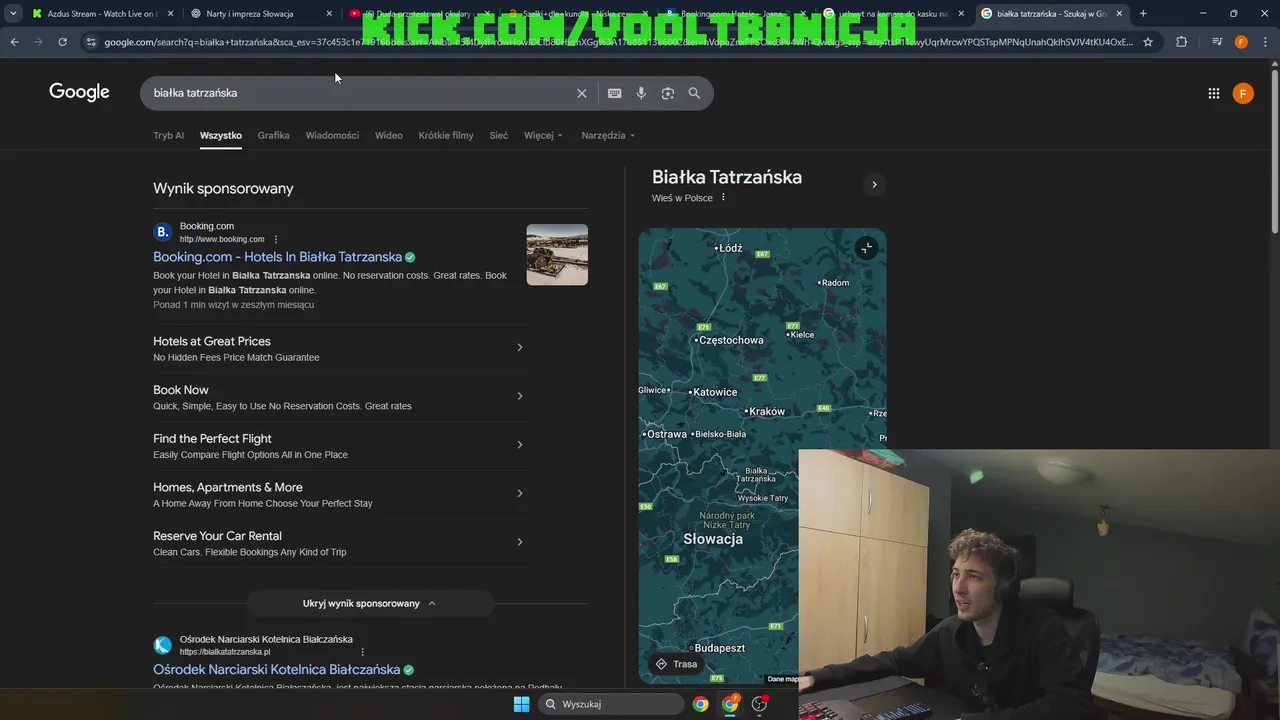1280x720 pixels.
Task: Click the Windows Start button
Action: point(521,704)
